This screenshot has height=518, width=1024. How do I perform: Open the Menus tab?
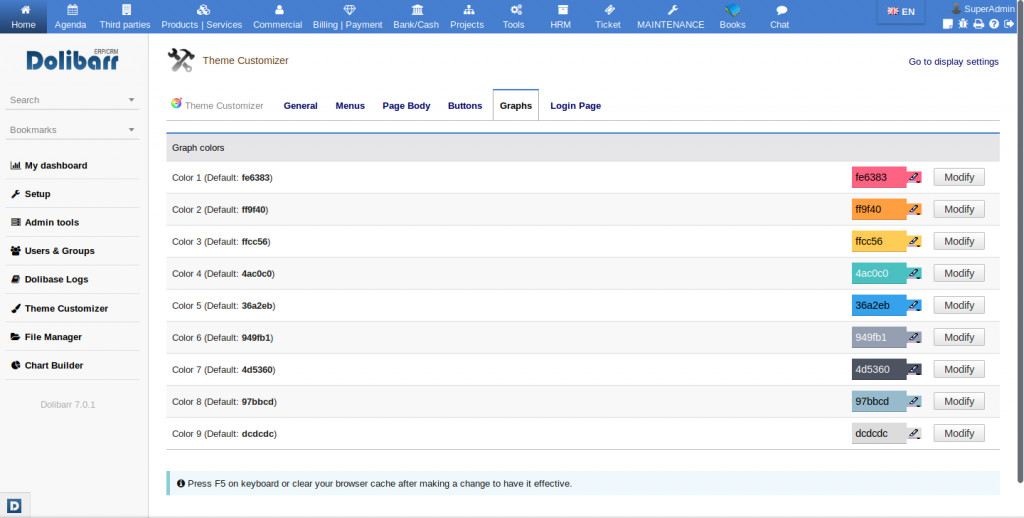[x=350, y=106]
